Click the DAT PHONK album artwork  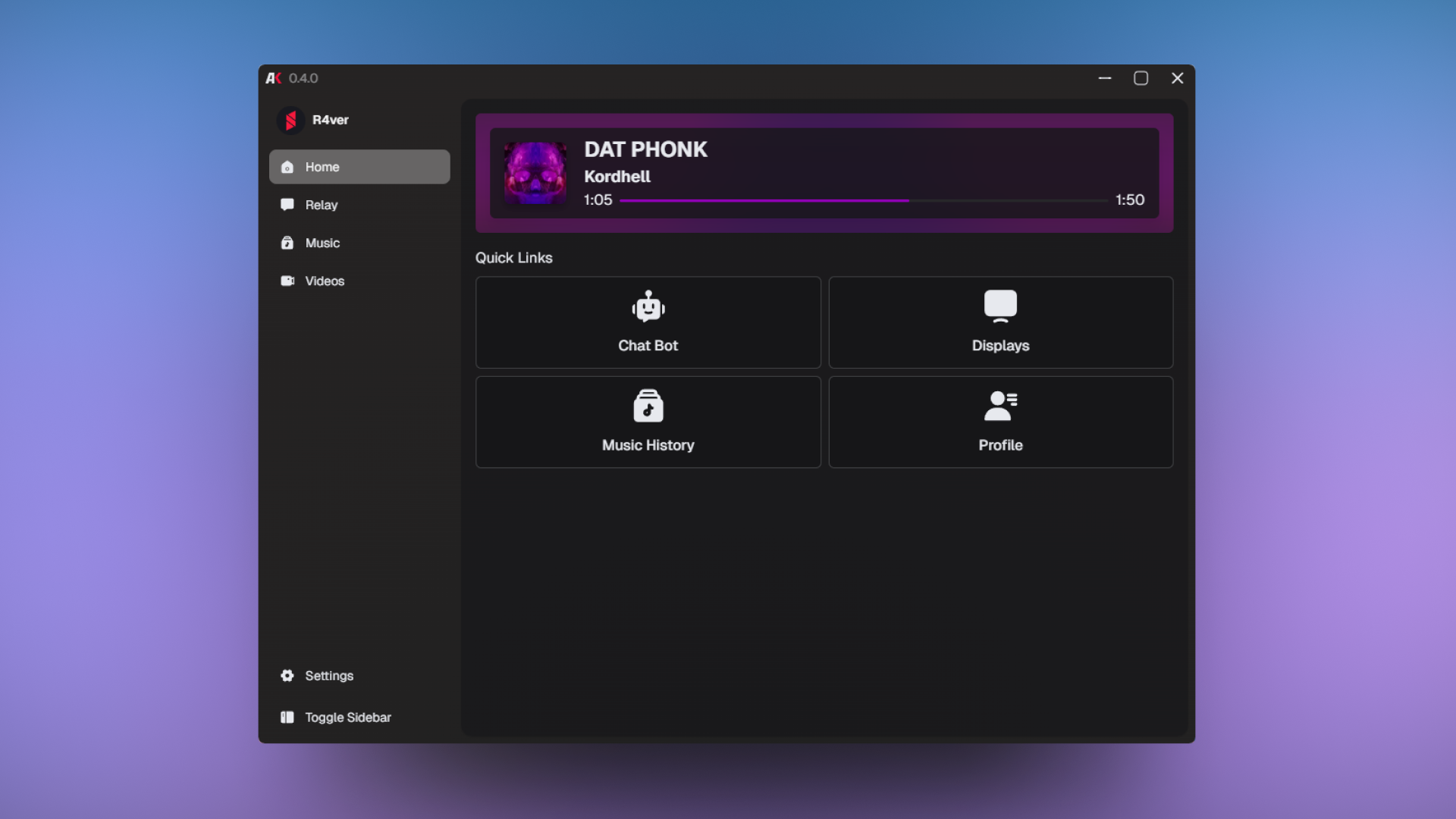point(535,173)
